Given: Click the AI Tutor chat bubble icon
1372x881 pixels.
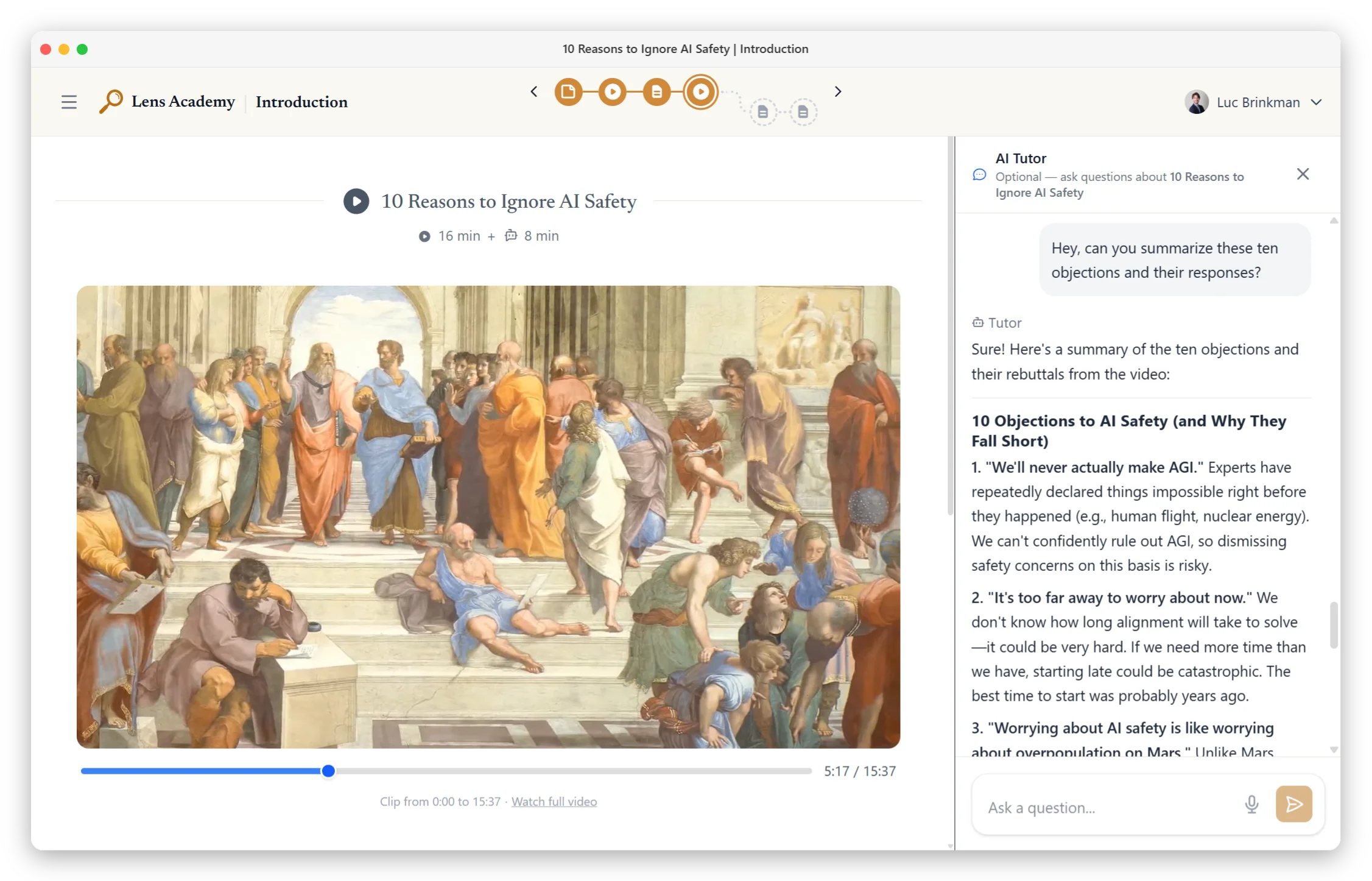Looking at the screenshot, I should tap(979, 175).
